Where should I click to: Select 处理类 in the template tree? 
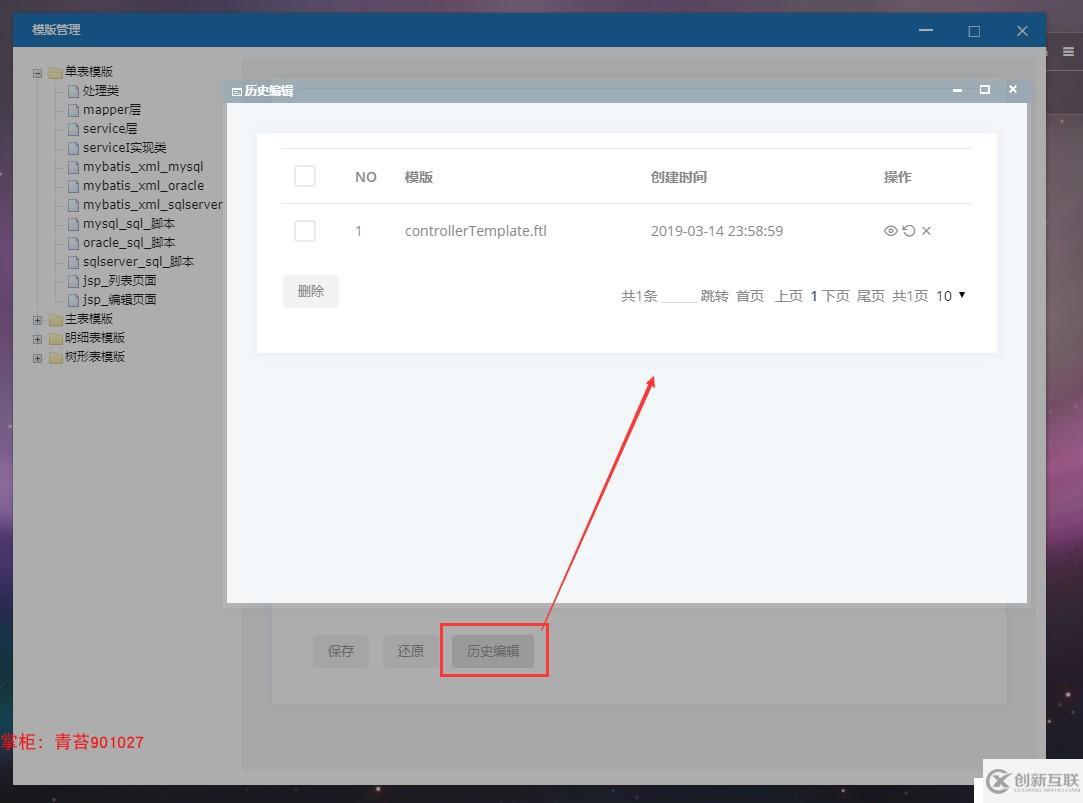tap(100, 90)
